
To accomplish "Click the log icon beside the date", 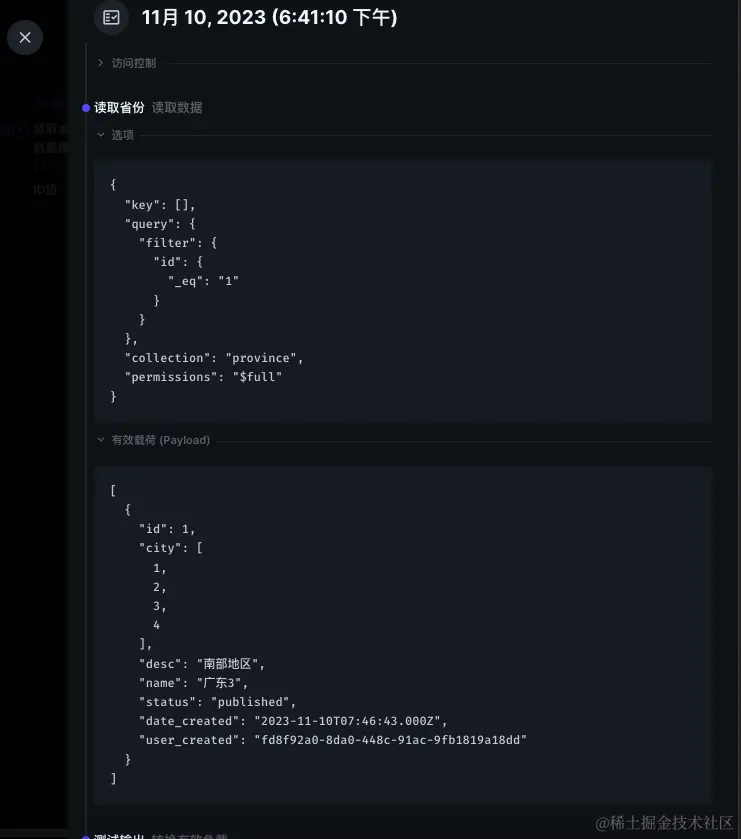I will tap(112, 17).
